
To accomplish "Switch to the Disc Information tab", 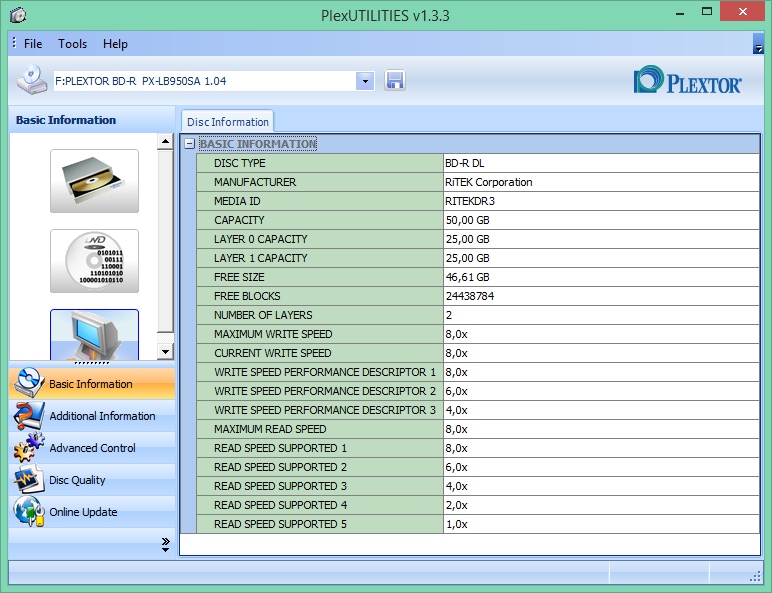I will pyautogui.click(x=227, y=122).
